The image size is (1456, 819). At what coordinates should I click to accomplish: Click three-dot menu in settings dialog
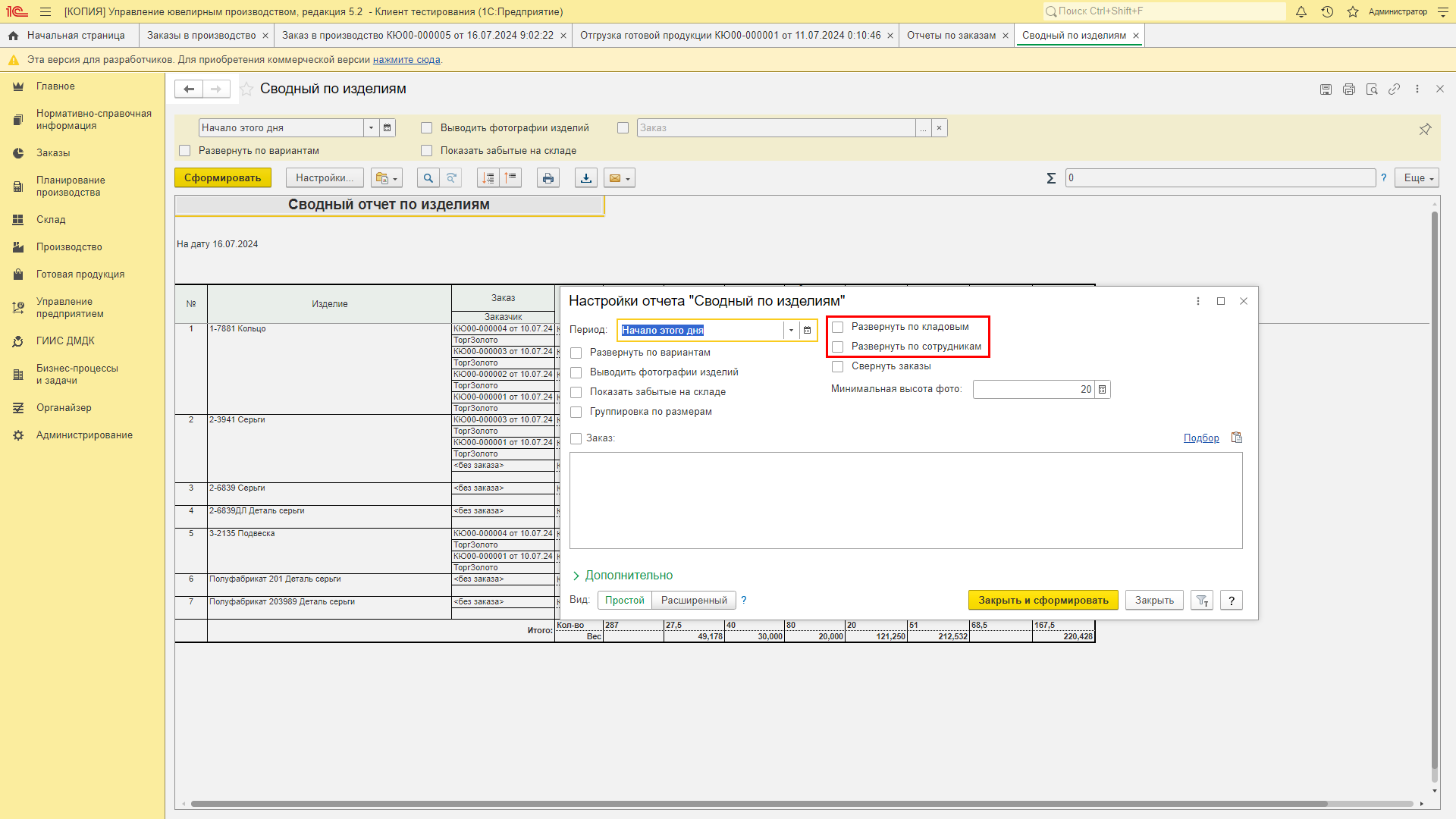(x=1198, y=301)
